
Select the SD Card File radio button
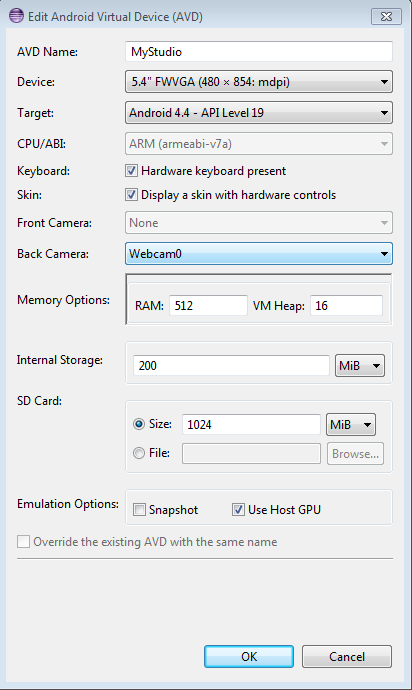[x=139, y=453]
